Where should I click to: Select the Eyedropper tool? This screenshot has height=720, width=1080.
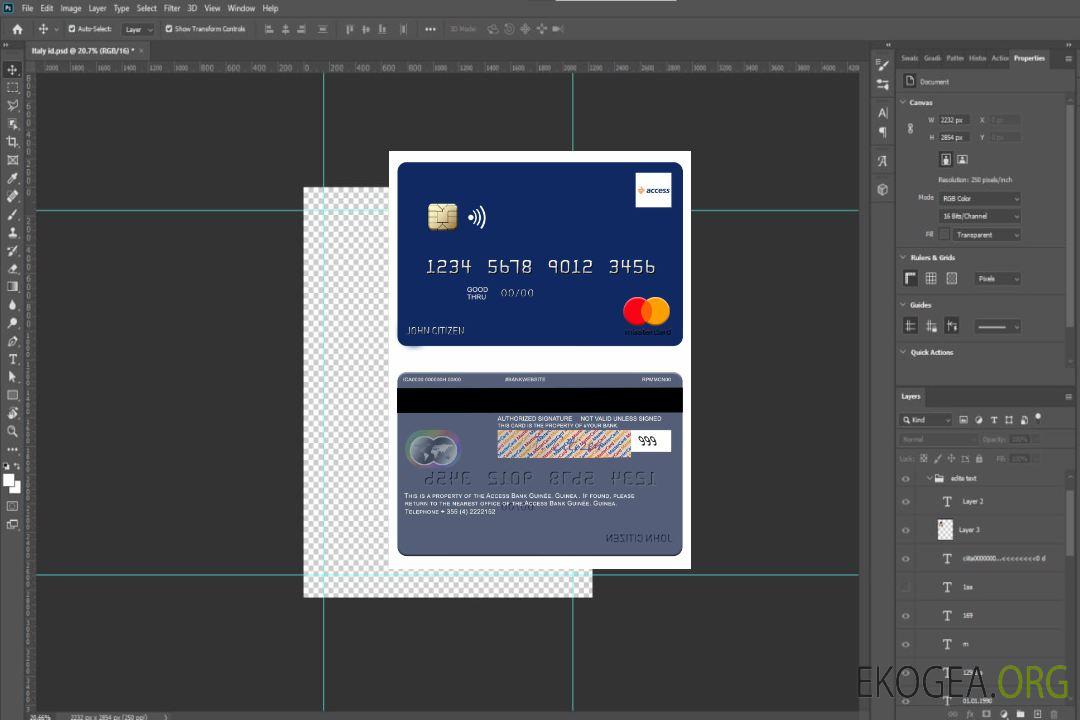click(x=12, y=178)
